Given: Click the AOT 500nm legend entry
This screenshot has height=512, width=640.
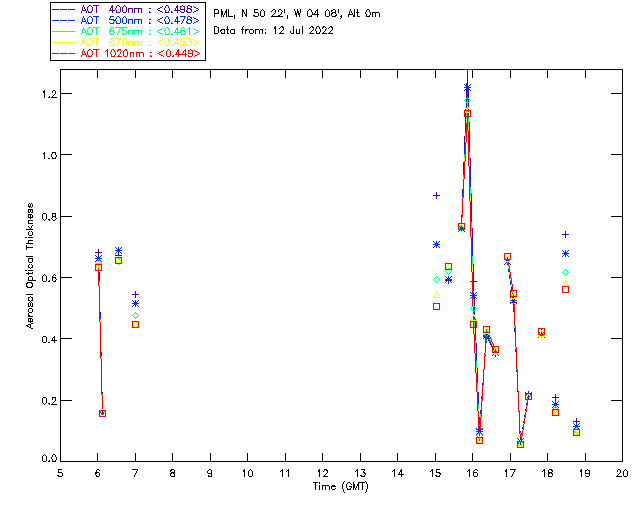Looking at the screenshot, I should (128, 20).
